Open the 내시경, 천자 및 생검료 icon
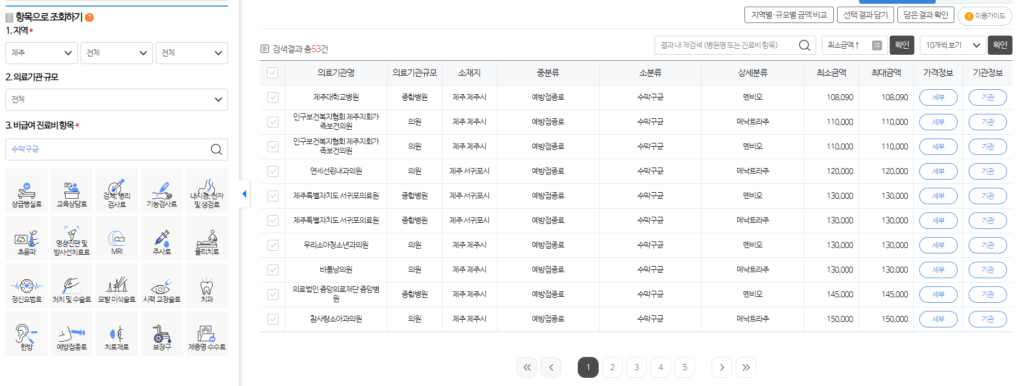 [x=207, y=191]
